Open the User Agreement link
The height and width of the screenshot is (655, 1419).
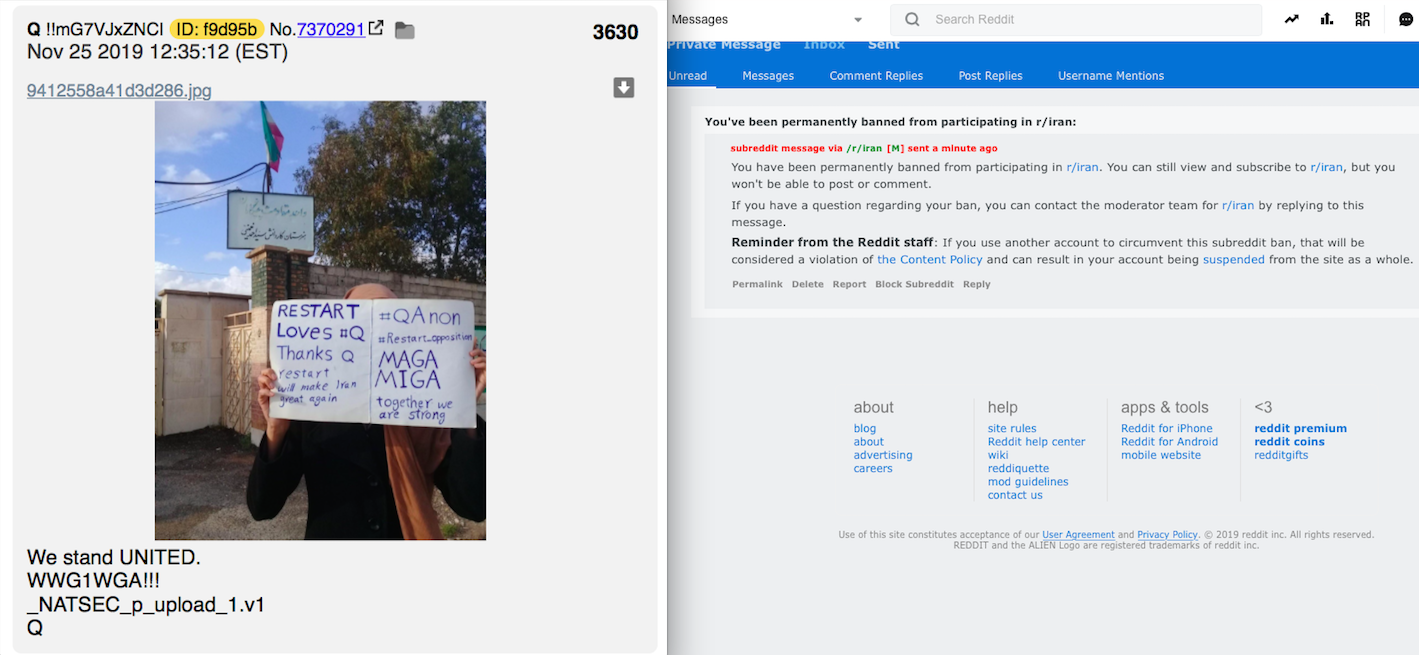[x=1078, y=535]
